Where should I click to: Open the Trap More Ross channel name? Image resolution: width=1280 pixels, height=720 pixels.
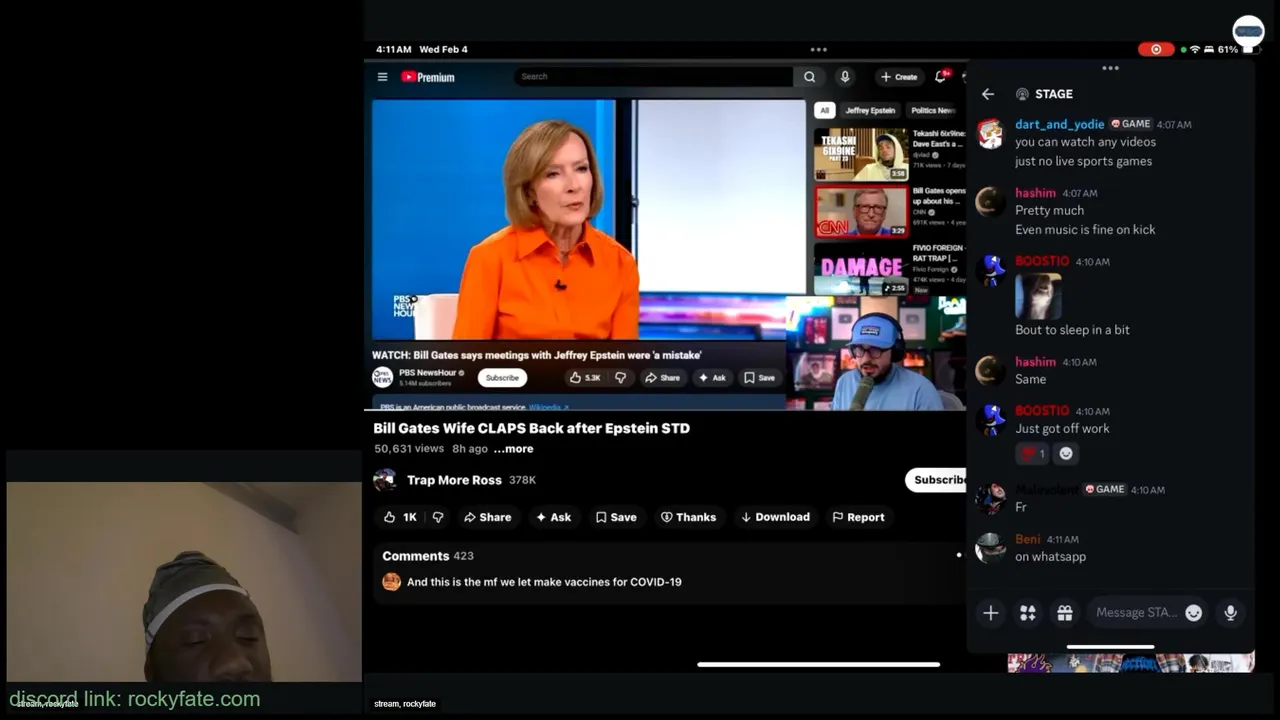[x=454, y=480]
